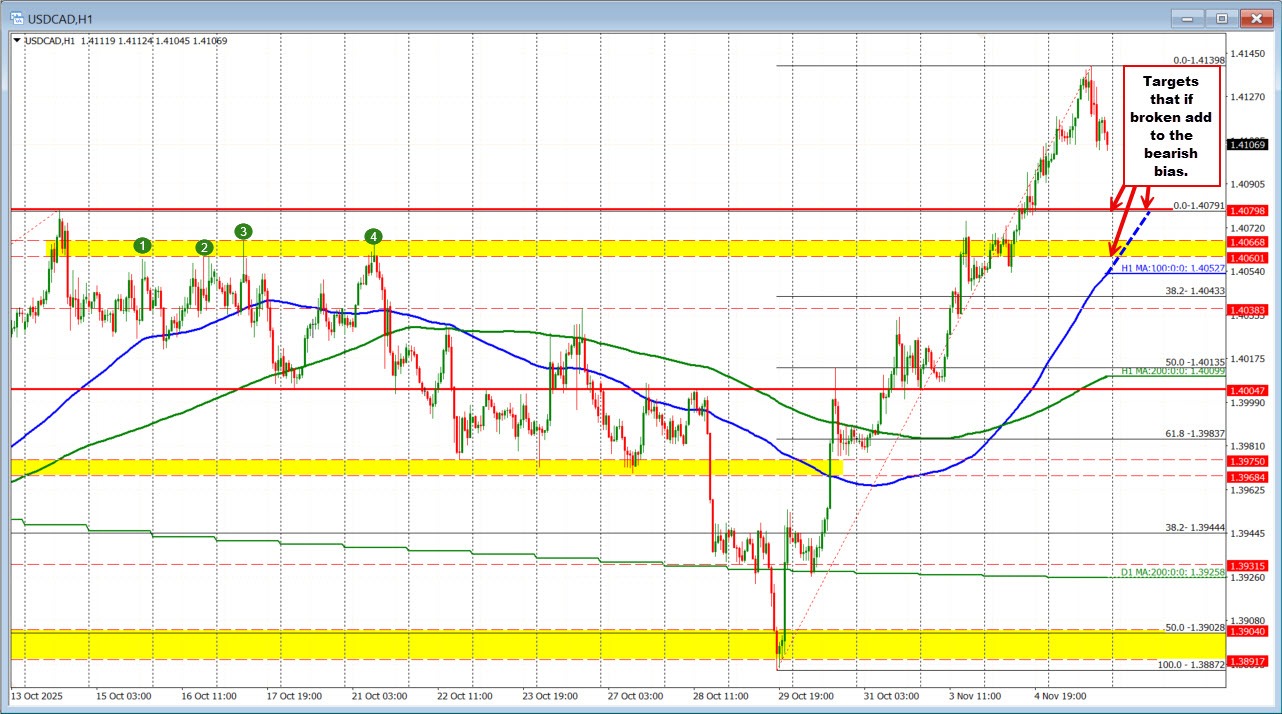1282x714 pixels.
Task: Expand the USDCAD,H1 quote dropdown triangle
Action: (17, 39)
